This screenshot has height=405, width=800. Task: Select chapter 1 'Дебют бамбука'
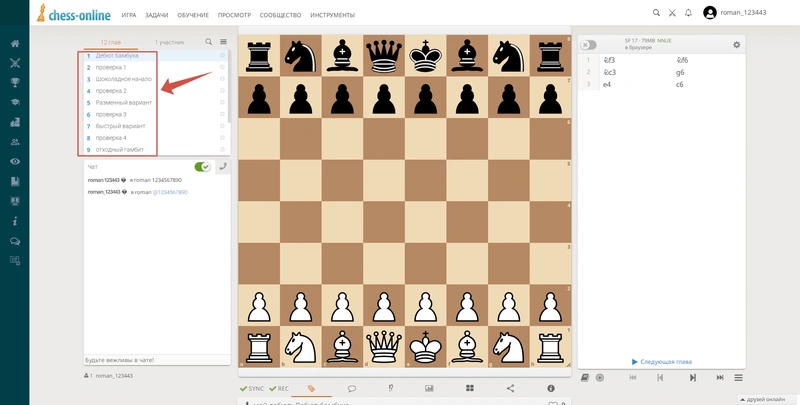(x=117, y=56)
